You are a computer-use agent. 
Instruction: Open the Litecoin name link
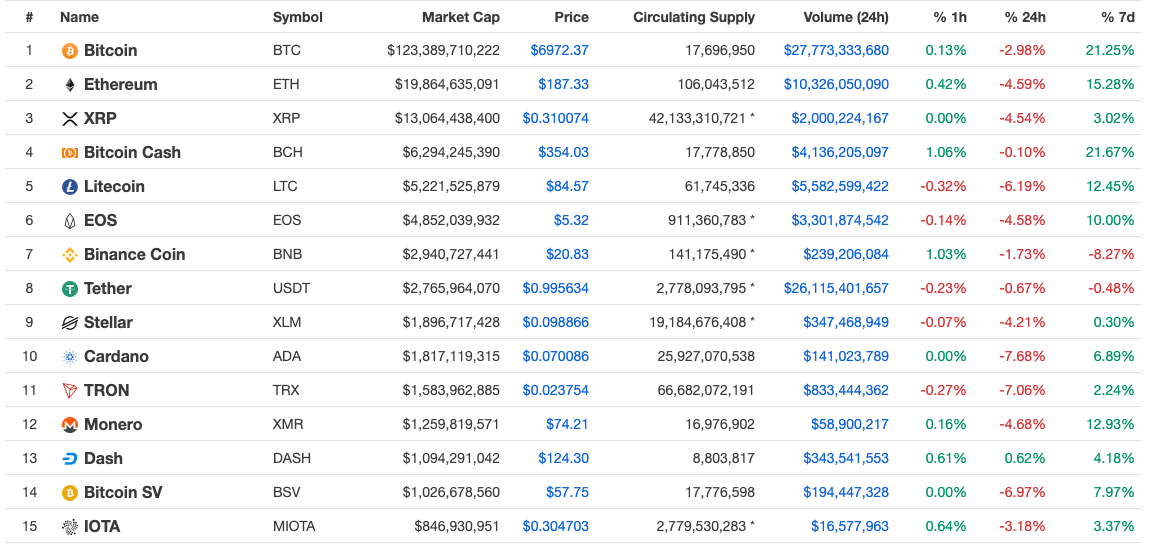coord(115,186)
